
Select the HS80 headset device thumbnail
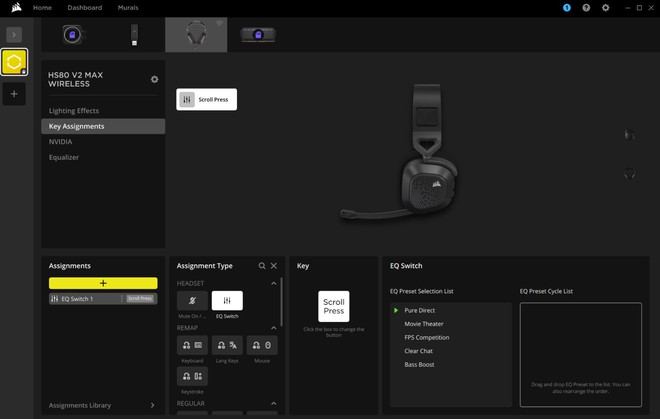pyautogui.click(x=196, y=35)
